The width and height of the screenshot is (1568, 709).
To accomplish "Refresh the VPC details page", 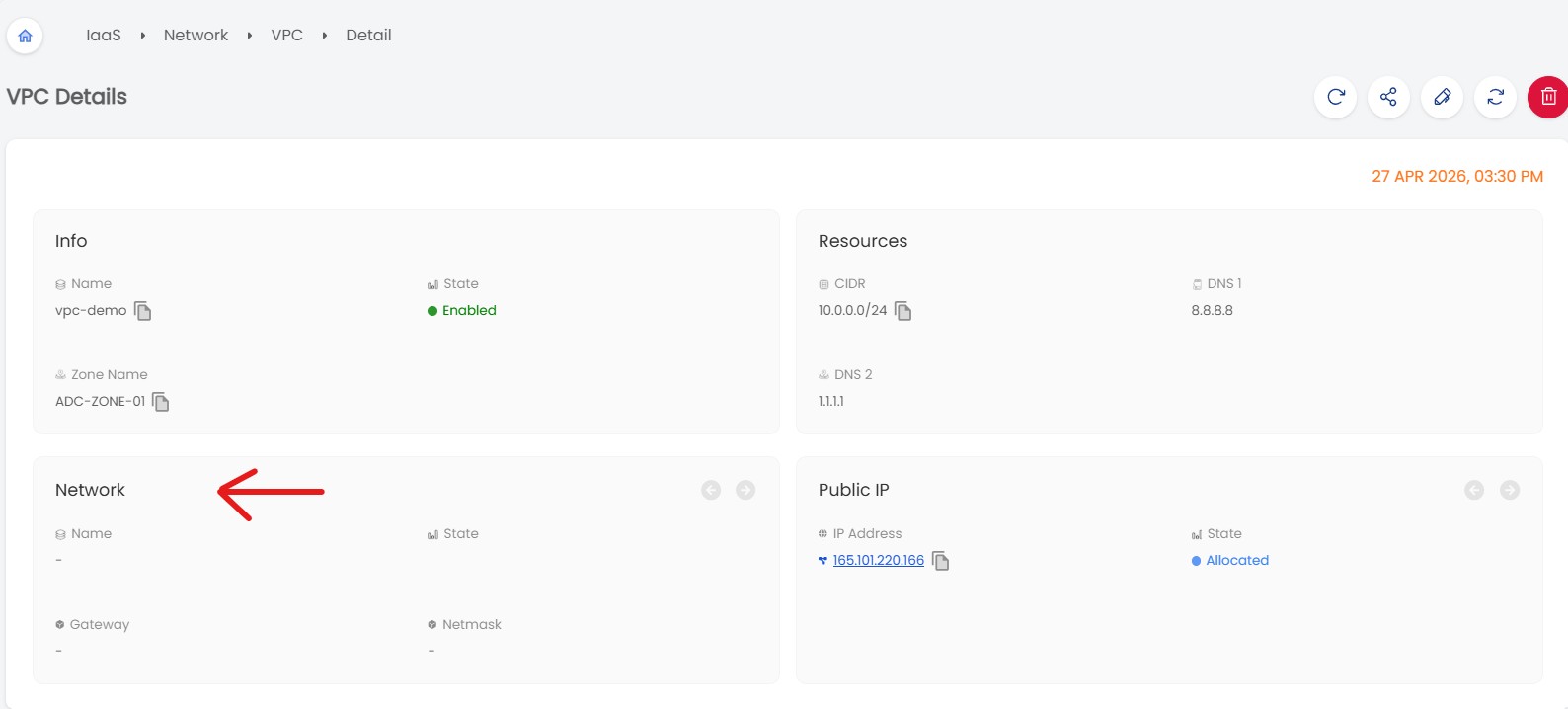I will (1336, 97).
